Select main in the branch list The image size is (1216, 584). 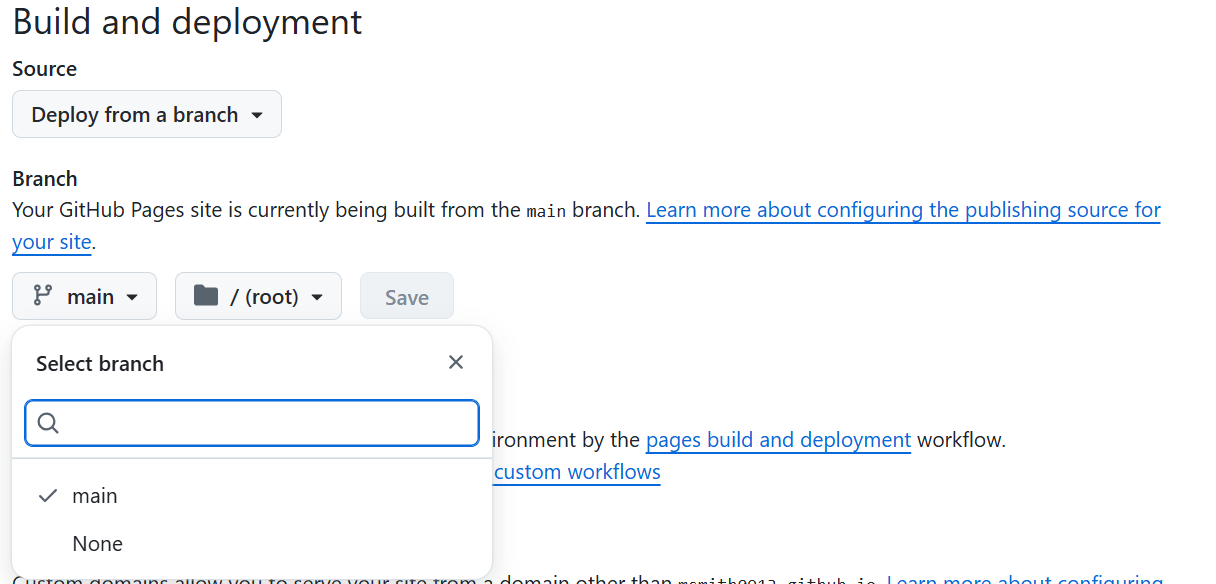[95, 496]
